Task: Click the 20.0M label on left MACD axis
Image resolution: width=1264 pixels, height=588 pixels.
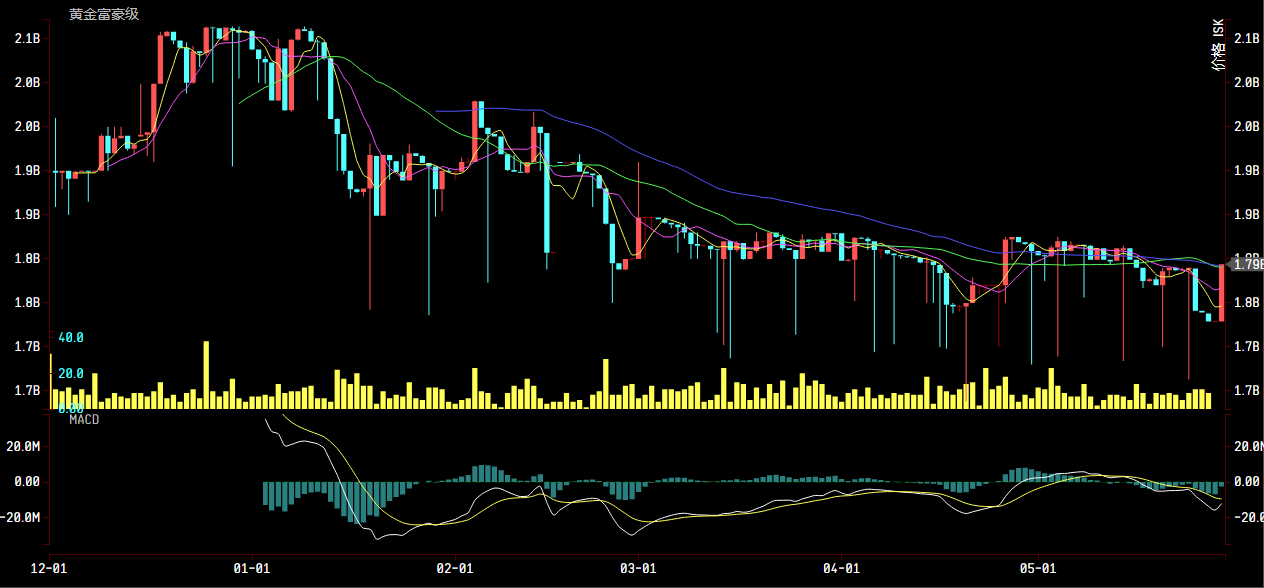Action: (x=26, y=446)
